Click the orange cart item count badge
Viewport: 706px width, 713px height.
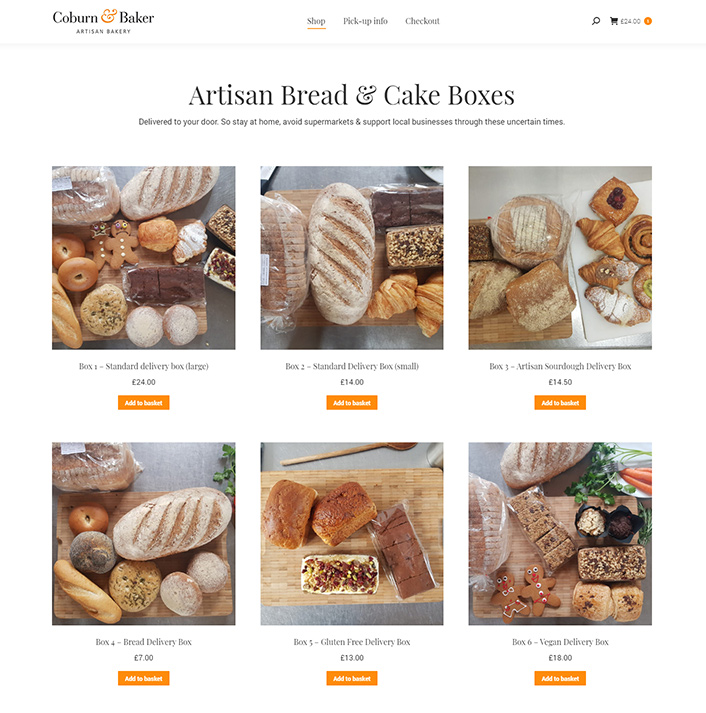(648, 21)
